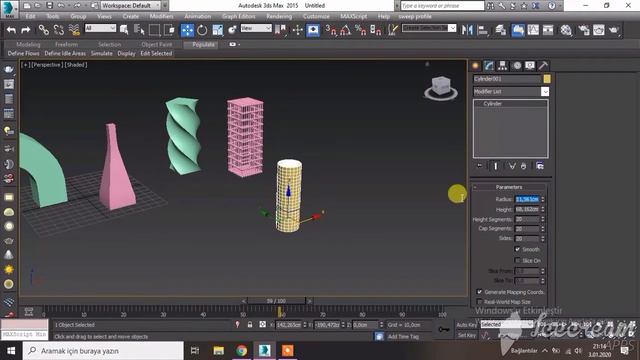Activate the Select and Link tool
The width and height of the screenshot is (640, 360).
tap(44, 30)
